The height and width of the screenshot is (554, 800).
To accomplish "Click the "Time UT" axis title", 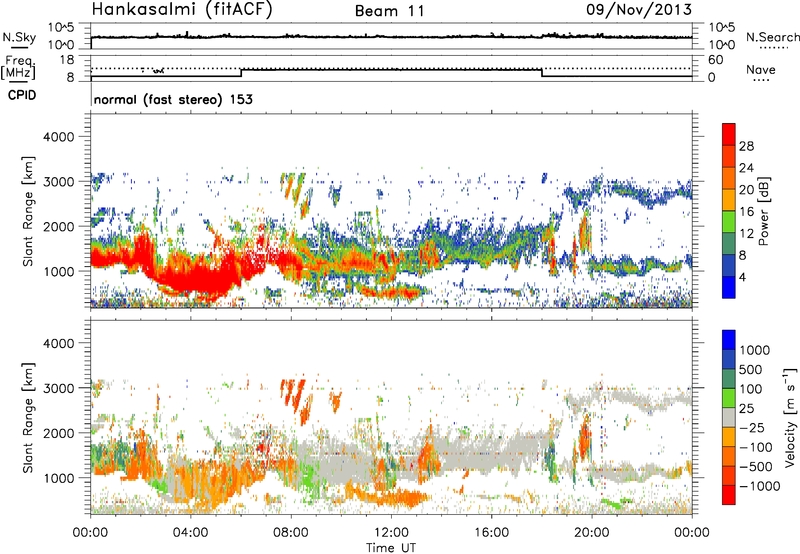I will click(391, 548).
